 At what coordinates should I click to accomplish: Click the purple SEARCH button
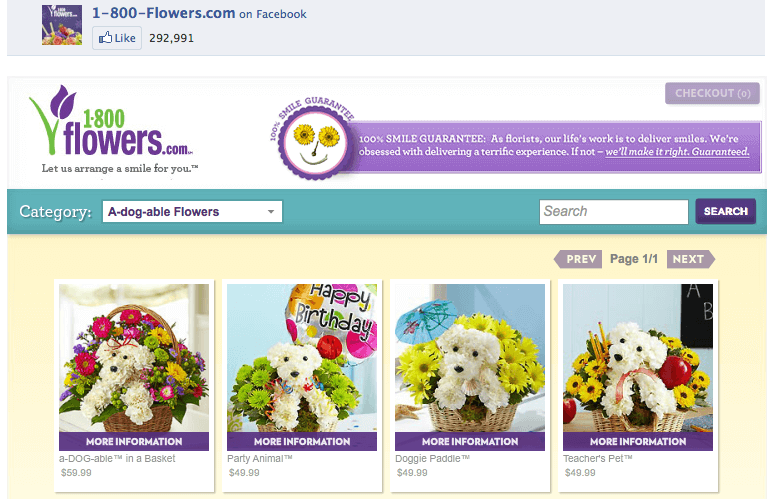726,211
